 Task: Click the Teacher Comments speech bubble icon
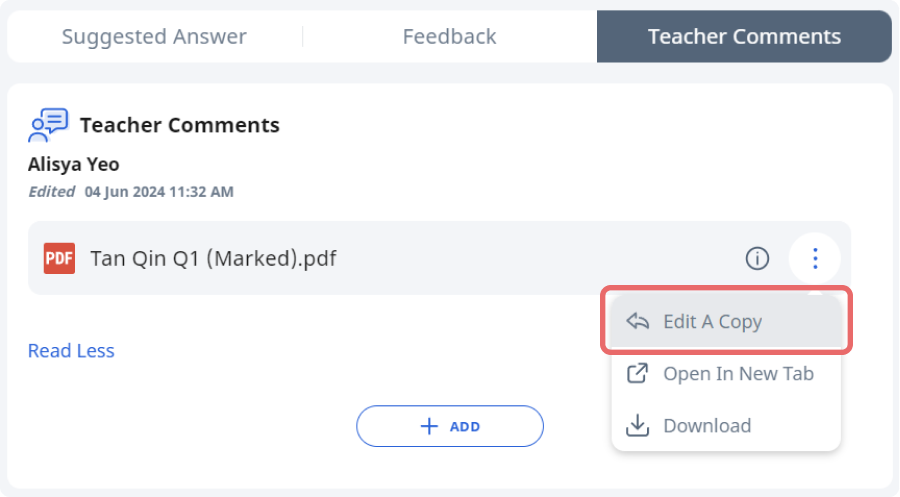click(x=48, y=125)
